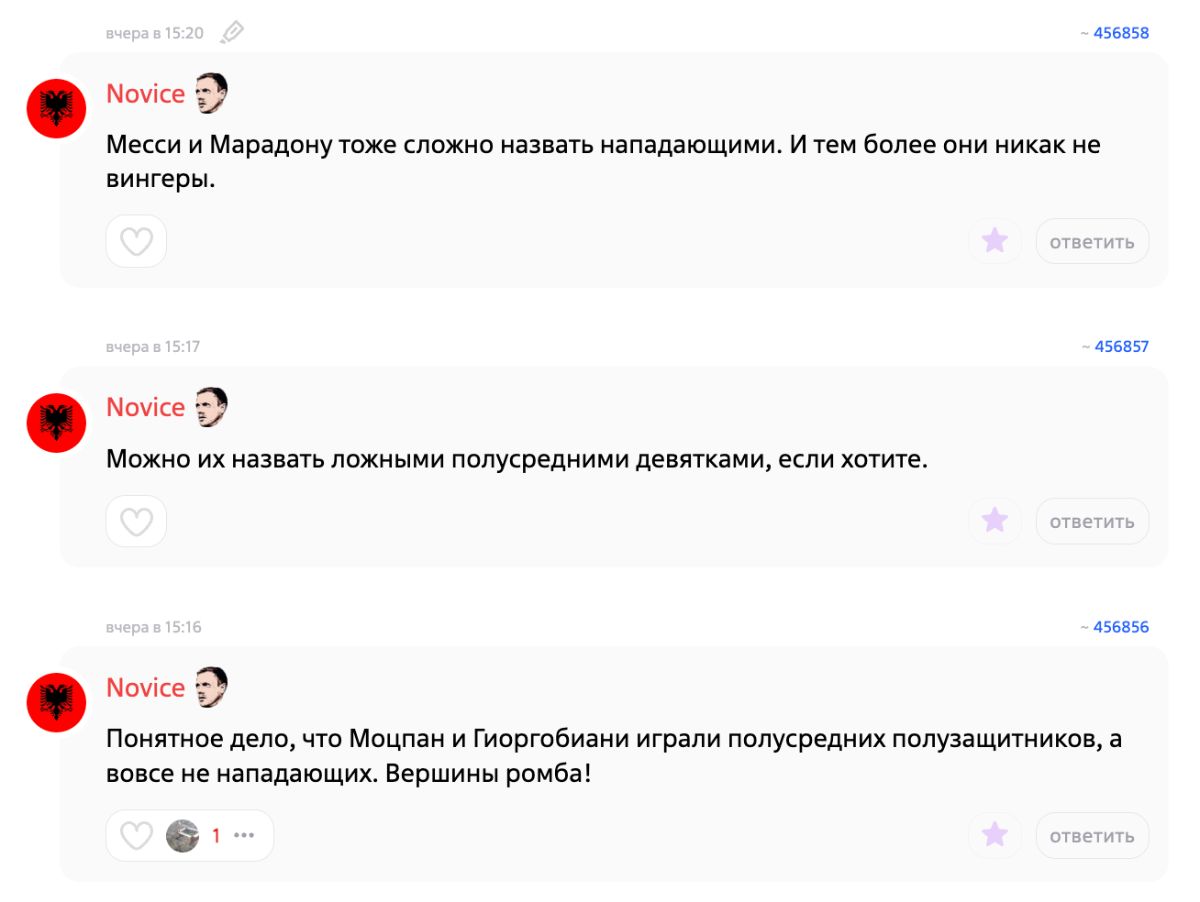This screenshot has height=902, width=1200.
Task: Open comment permalink 456858
Action: click(1120, 33)
